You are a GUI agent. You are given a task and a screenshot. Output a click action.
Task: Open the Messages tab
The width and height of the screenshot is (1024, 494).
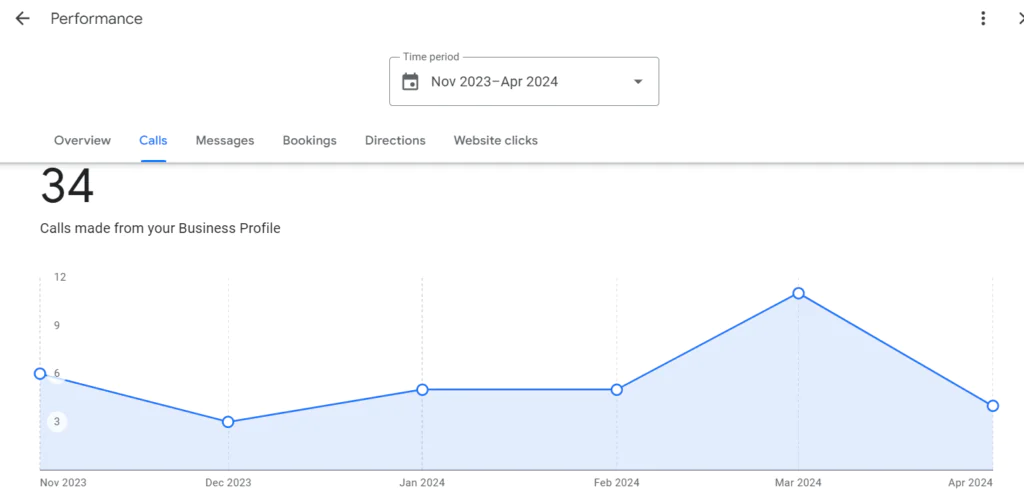pos(225,141)
